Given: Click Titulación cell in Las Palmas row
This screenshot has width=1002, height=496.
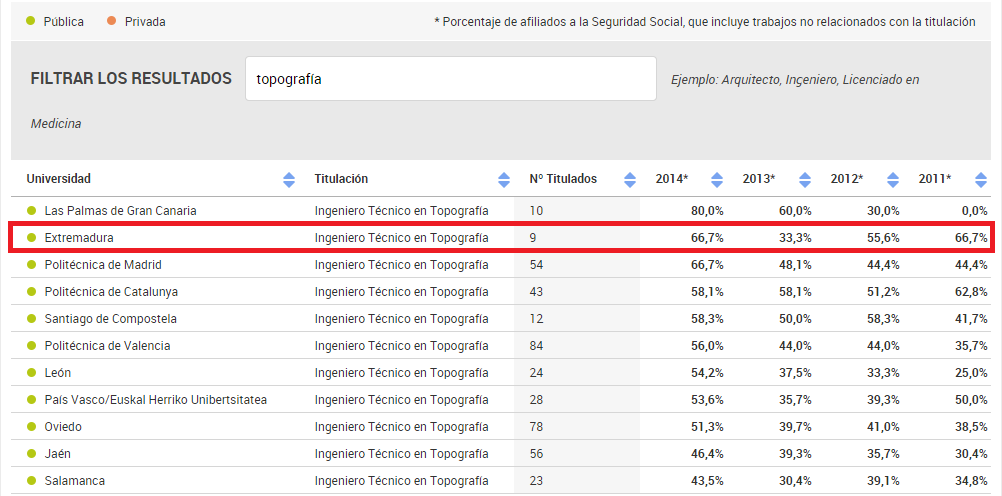Looking at the screenshot, I should [x=401, y=210].
